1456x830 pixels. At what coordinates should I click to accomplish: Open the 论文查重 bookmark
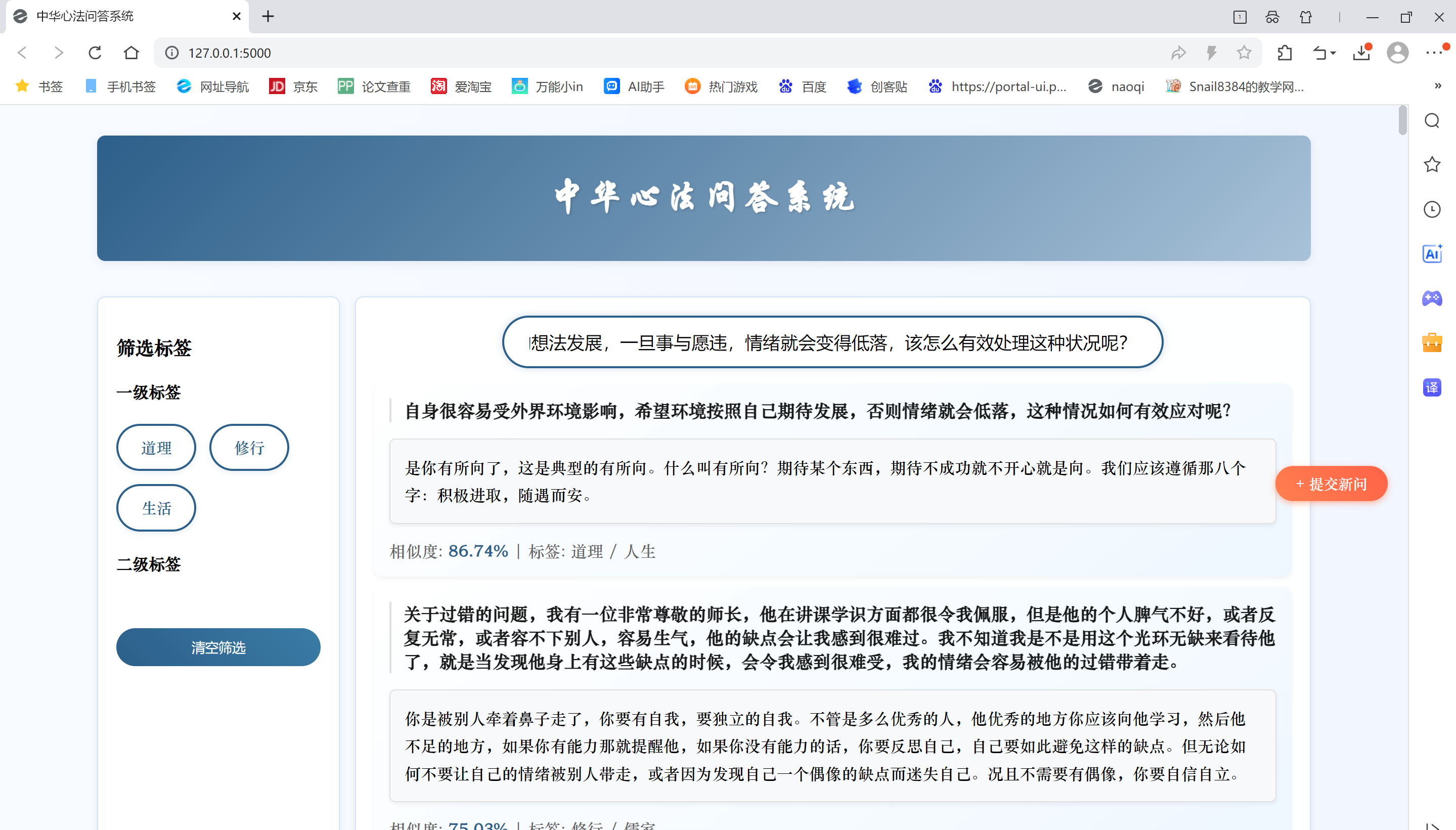(x=374, y=86)
